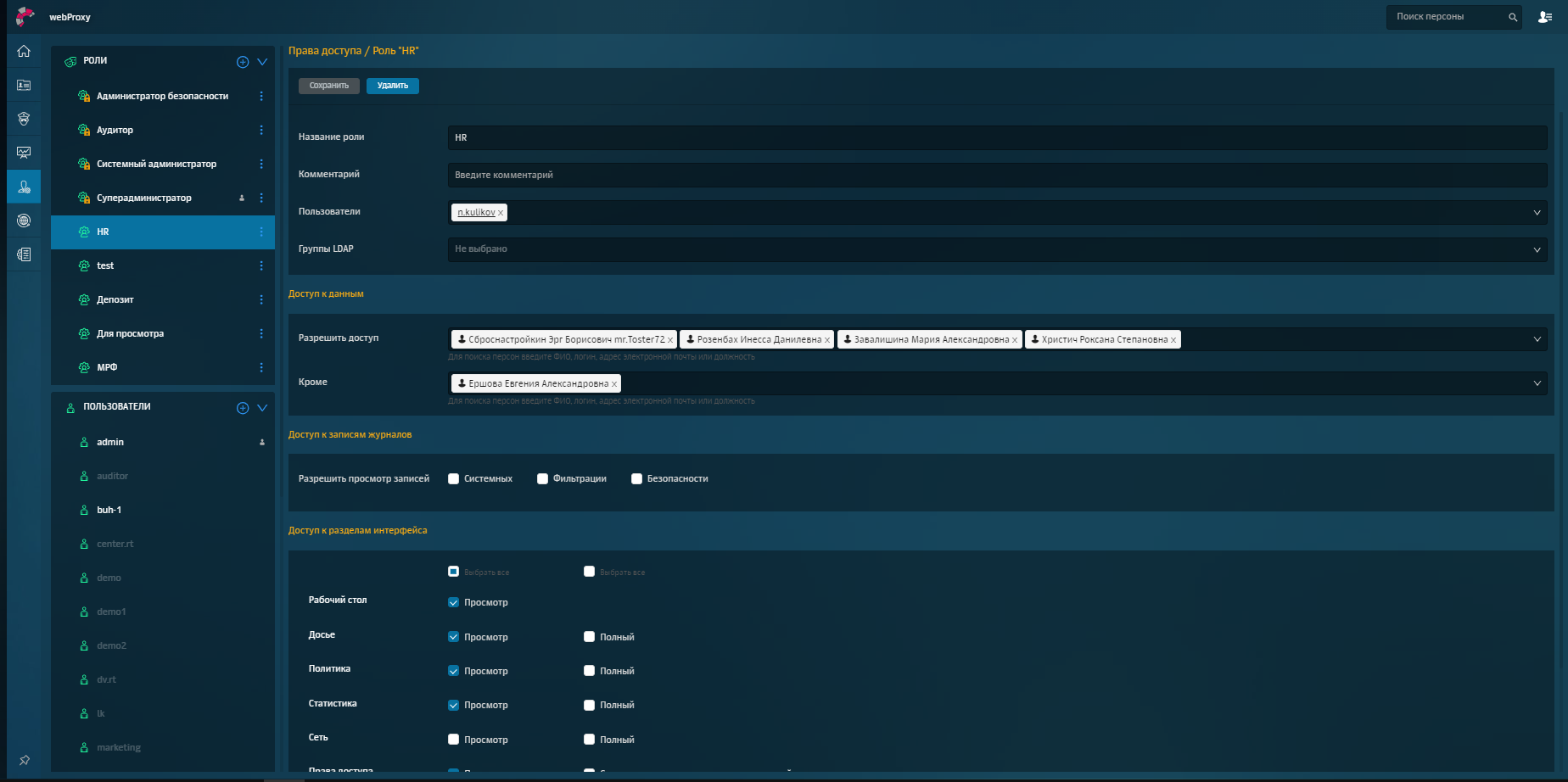
Task: Open the ID card dossier sidebar icon
Action: point(24,85)
